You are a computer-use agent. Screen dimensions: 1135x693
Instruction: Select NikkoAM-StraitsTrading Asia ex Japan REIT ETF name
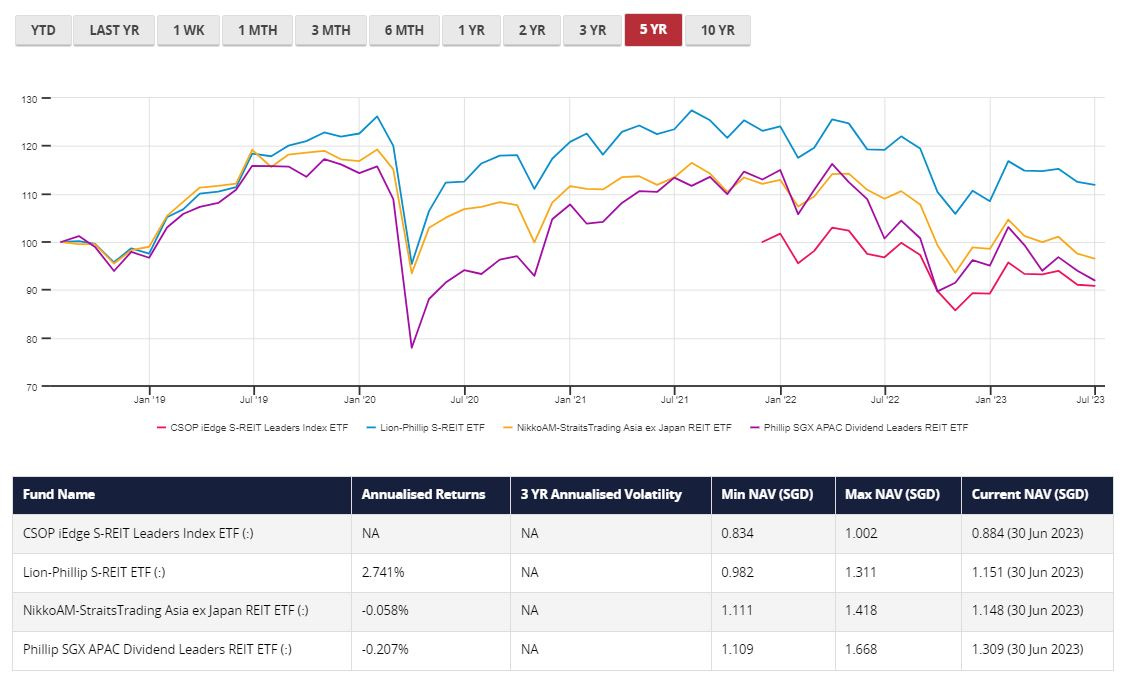tap(166, 610)
